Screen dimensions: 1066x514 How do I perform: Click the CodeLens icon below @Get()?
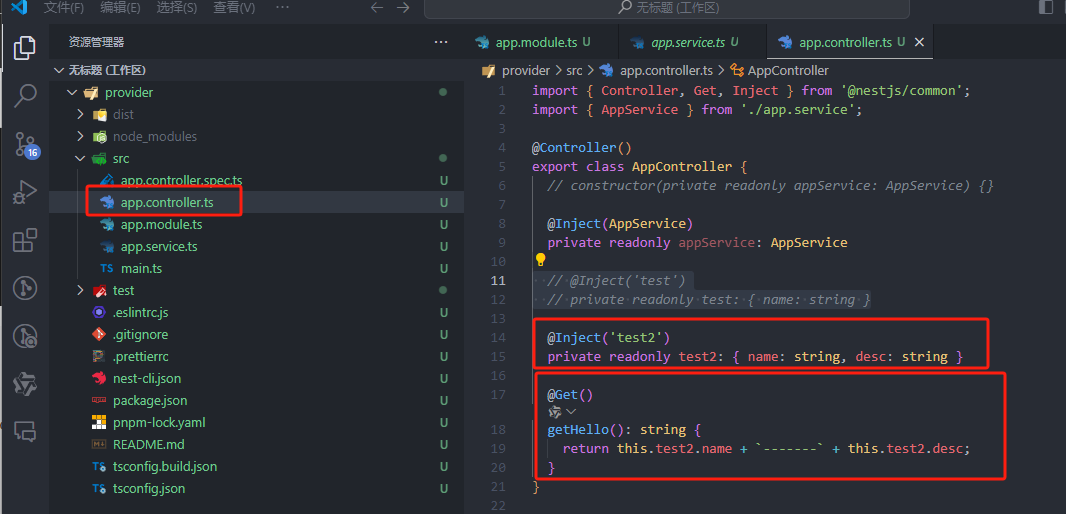[x=555, y=412]
